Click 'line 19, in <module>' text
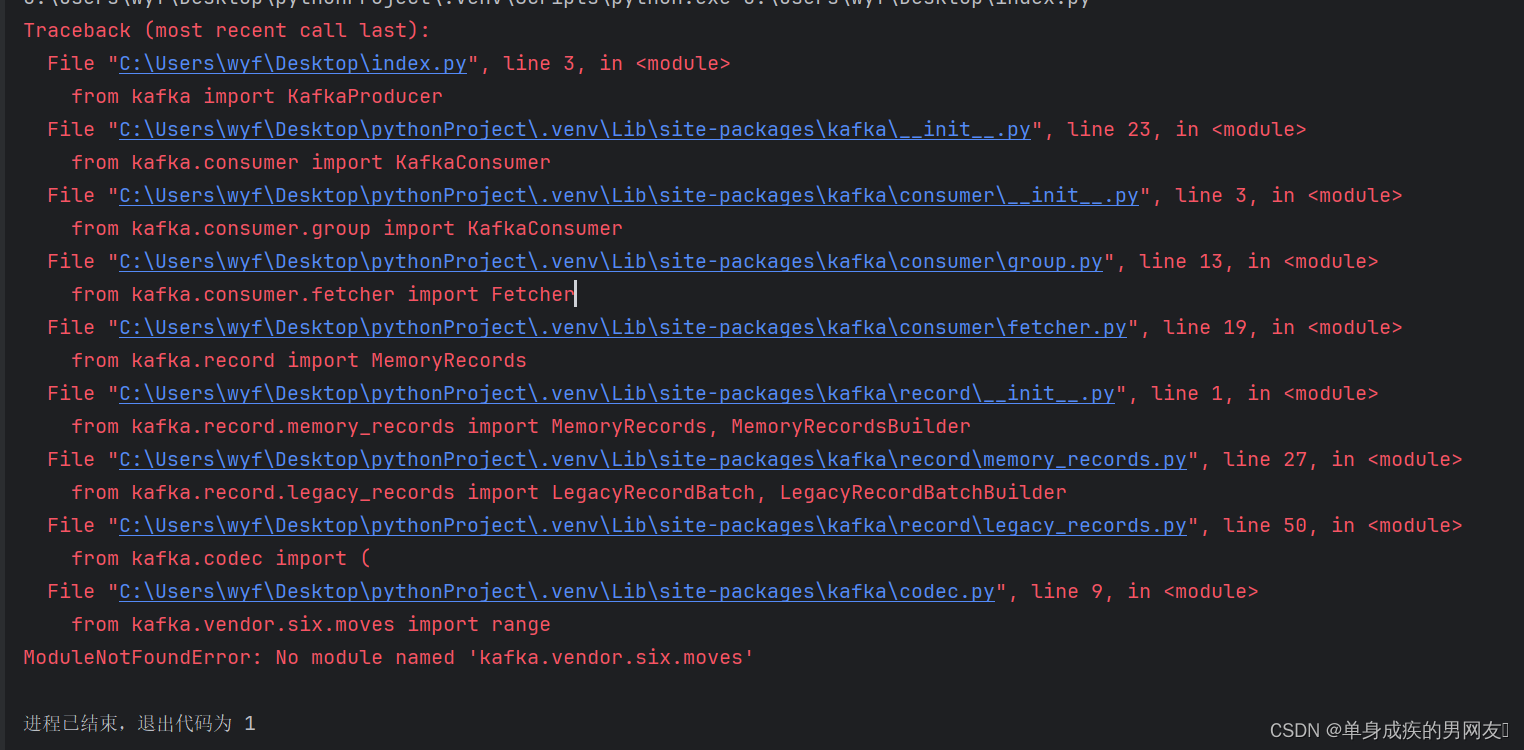 point(1283,328)
